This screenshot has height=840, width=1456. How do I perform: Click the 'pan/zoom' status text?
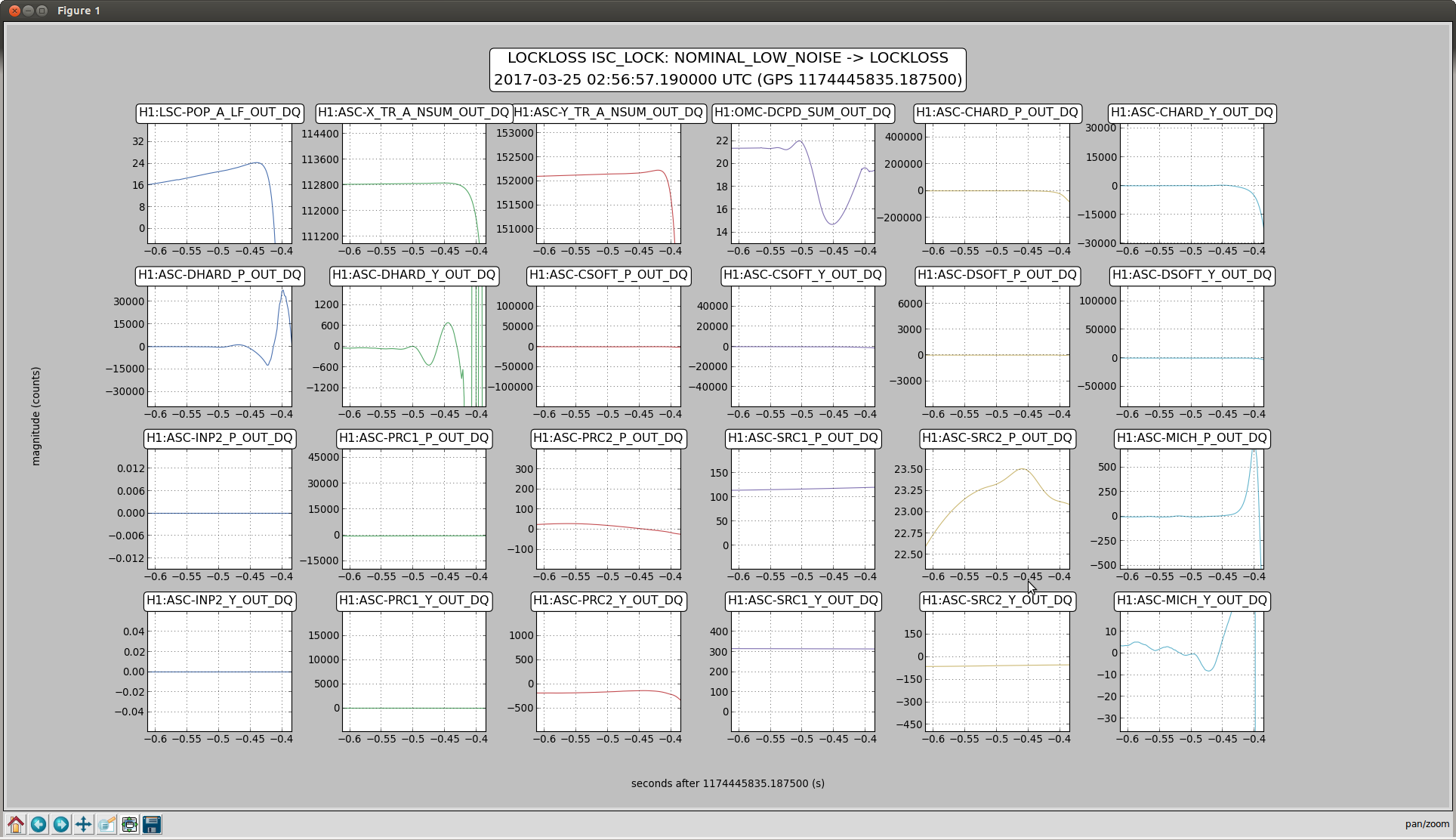[1427, 824]
